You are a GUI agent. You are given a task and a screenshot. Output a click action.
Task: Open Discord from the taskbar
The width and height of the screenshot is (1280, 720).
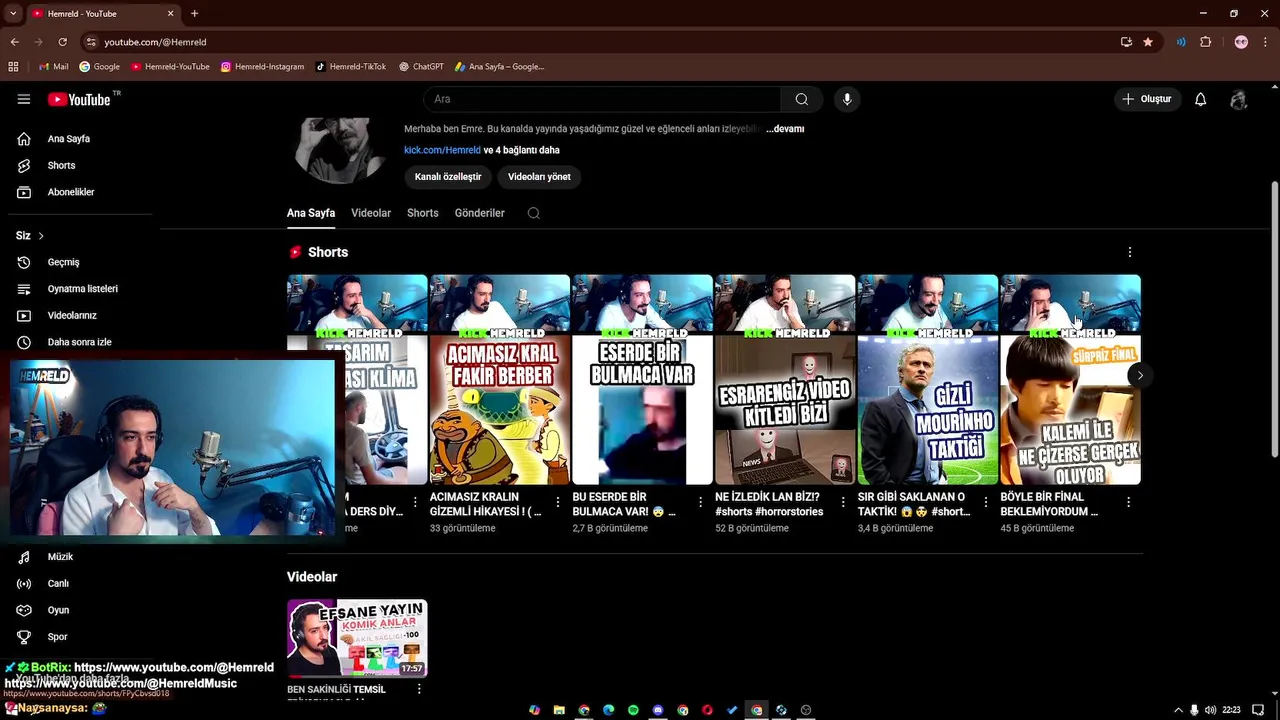pyautogui.click(x=658, y=710)
